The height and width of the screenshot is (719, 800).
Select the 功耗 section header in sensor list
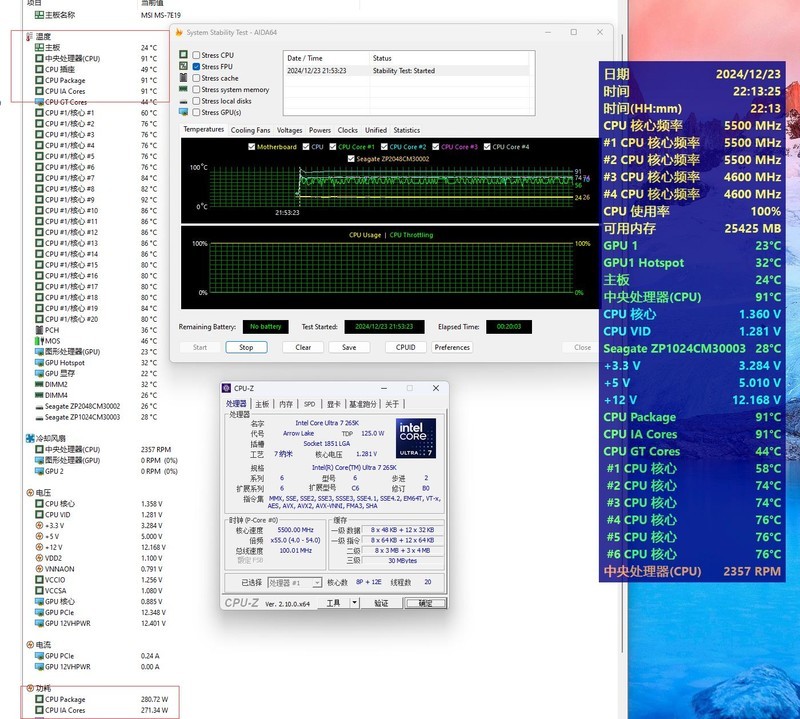pos(43,688)
